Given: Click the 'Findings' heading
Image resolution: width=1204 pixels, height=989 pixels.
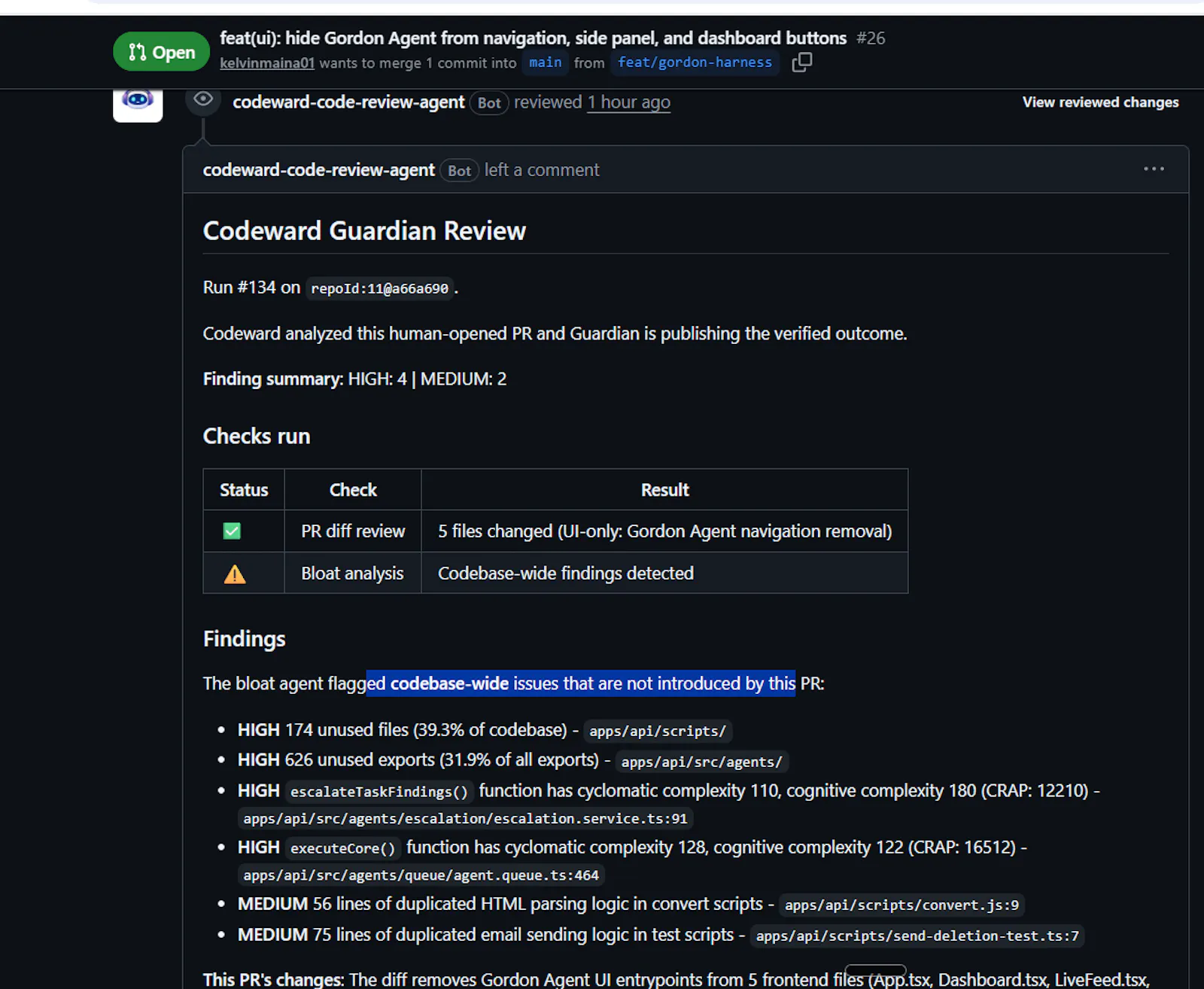Looking at the screenshot, I should (x=245, y=639).
